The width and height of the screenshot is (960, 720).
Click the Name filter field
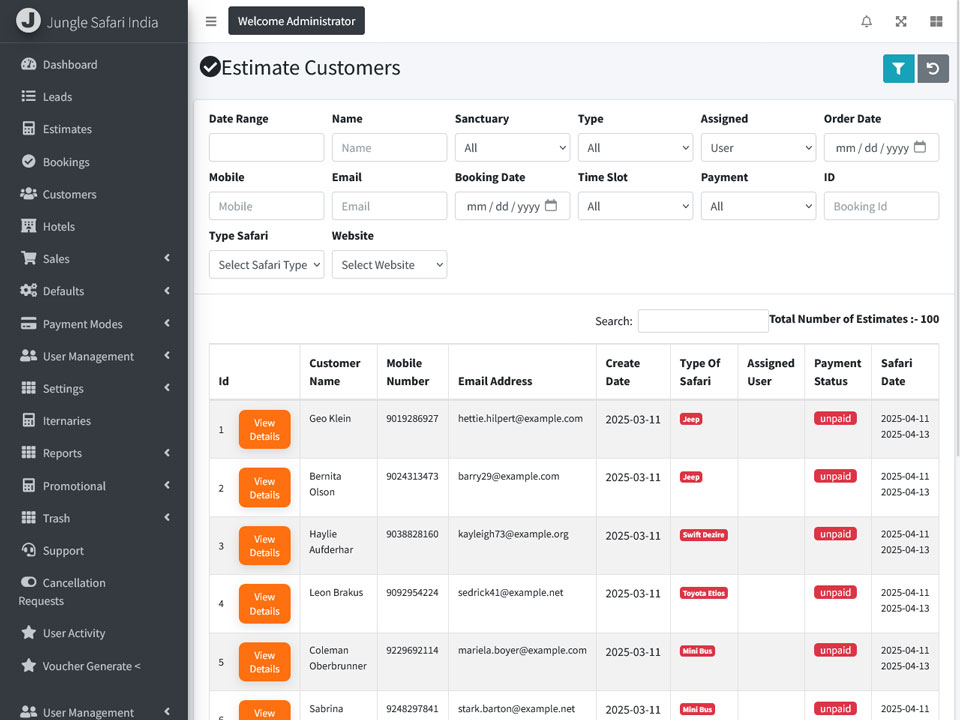389,148
